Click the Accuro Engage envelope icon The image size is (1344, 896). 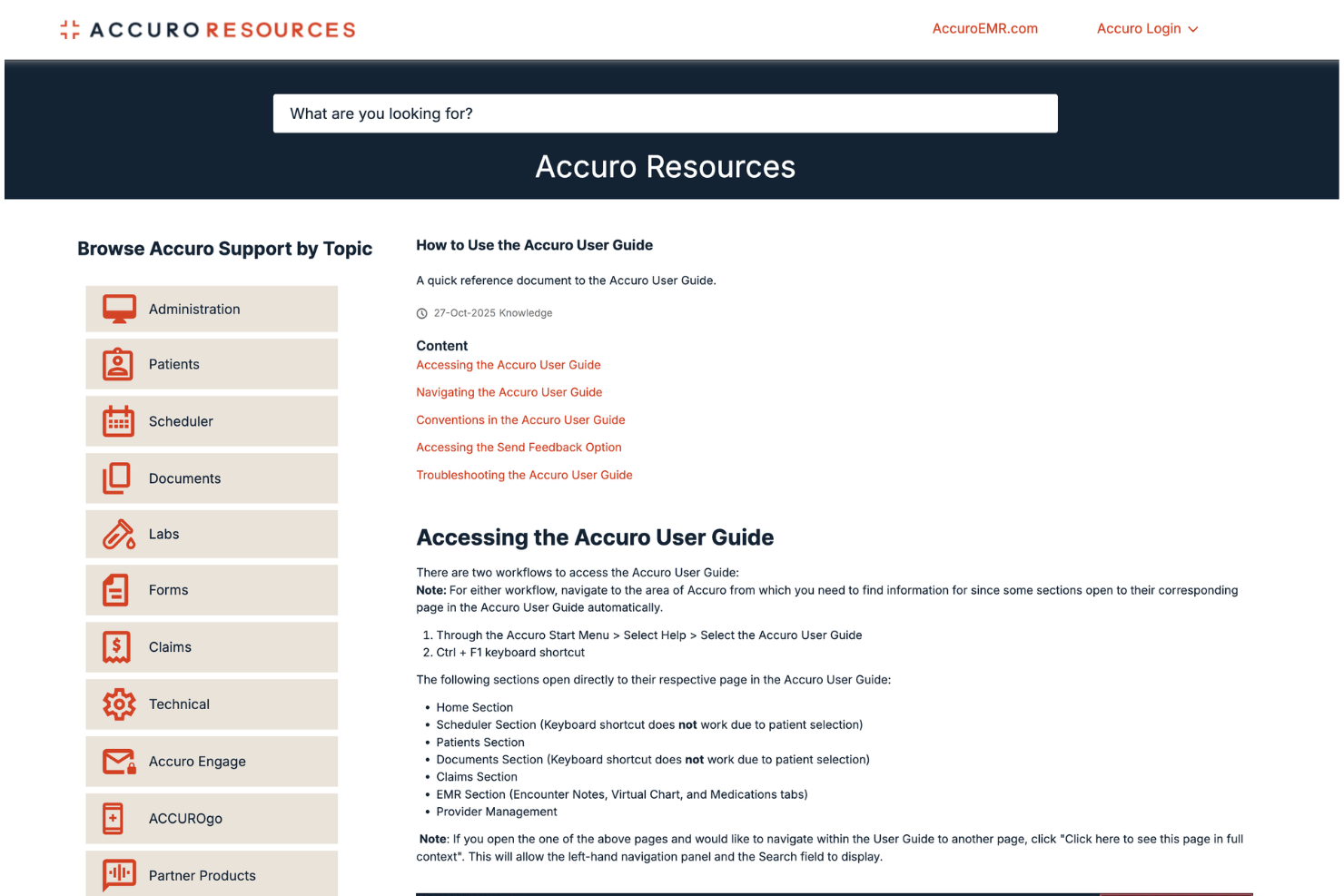(x=119, y=762)
